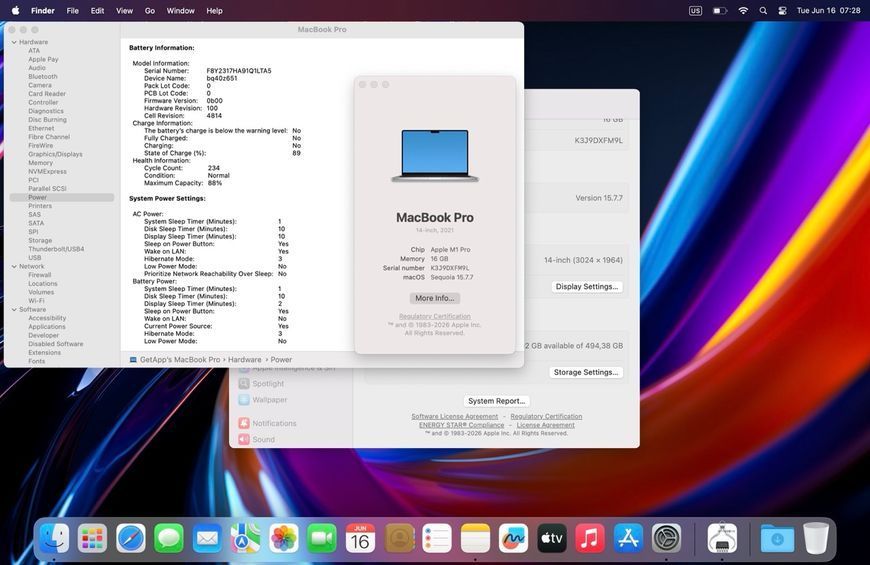This screenshot has width=870, height=565.
Task: Select Memory in the Hardware list
Action: [41, 163]
